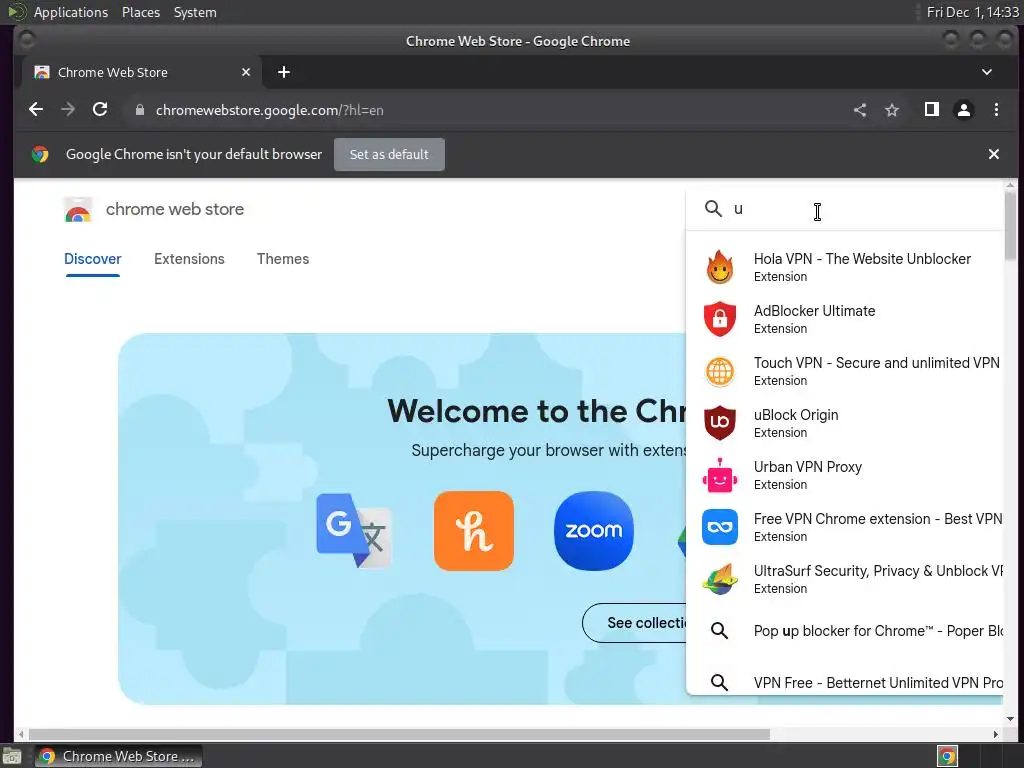Select the Hola VPN flame icon

[720, 267]
